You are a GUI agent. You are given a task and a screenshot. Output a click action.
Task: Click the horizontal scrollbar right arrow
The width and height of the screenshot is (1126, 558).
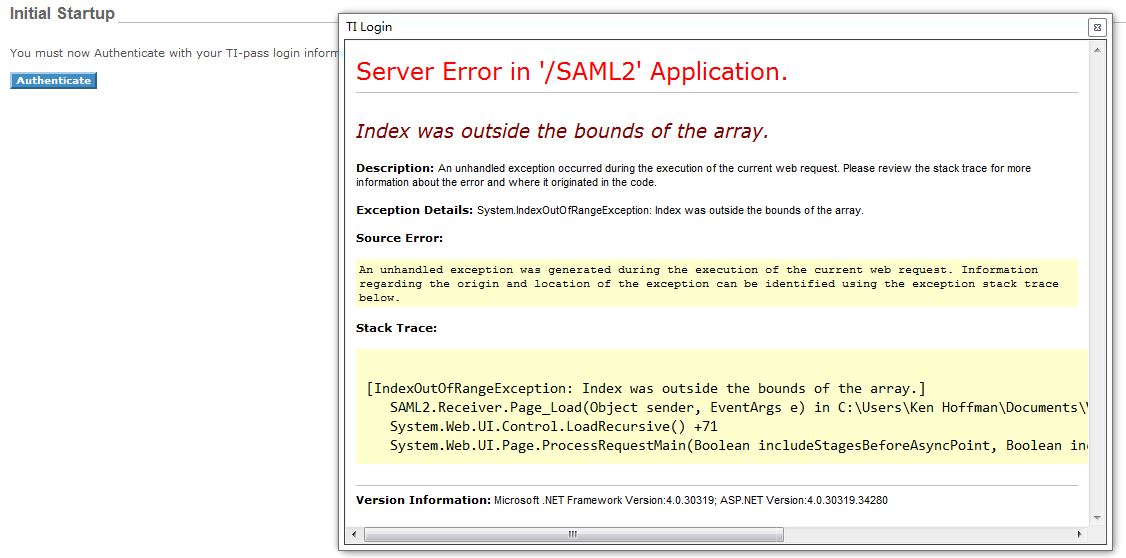(x=1079, y=534)
